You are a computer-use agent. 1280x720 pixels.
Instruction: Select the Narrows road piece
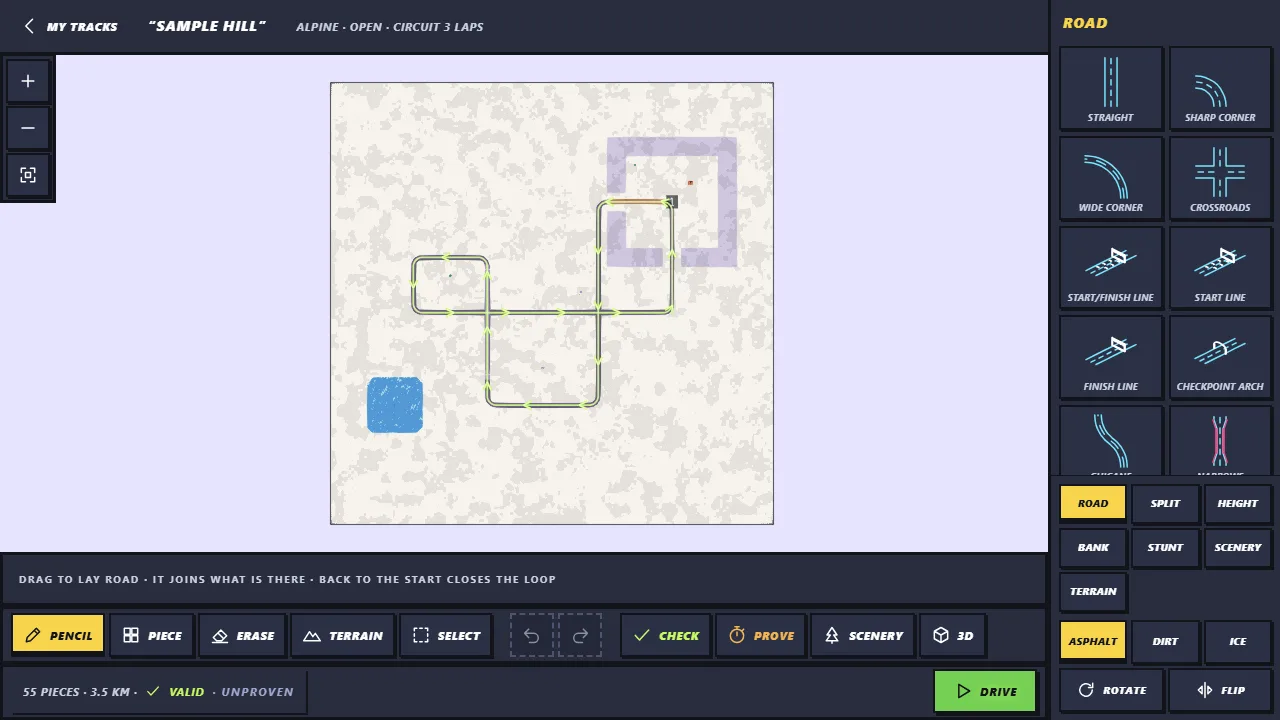tap(1220, 441)
